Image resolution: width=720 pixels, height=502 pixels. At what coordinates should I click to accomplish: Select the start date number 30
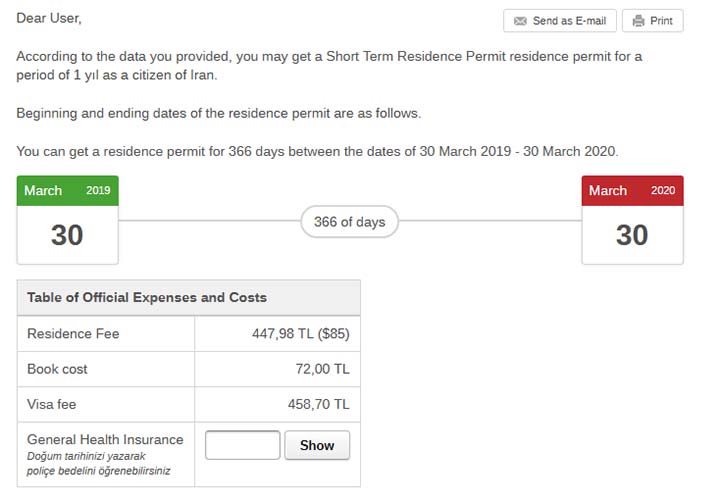[x=67, y=235]
